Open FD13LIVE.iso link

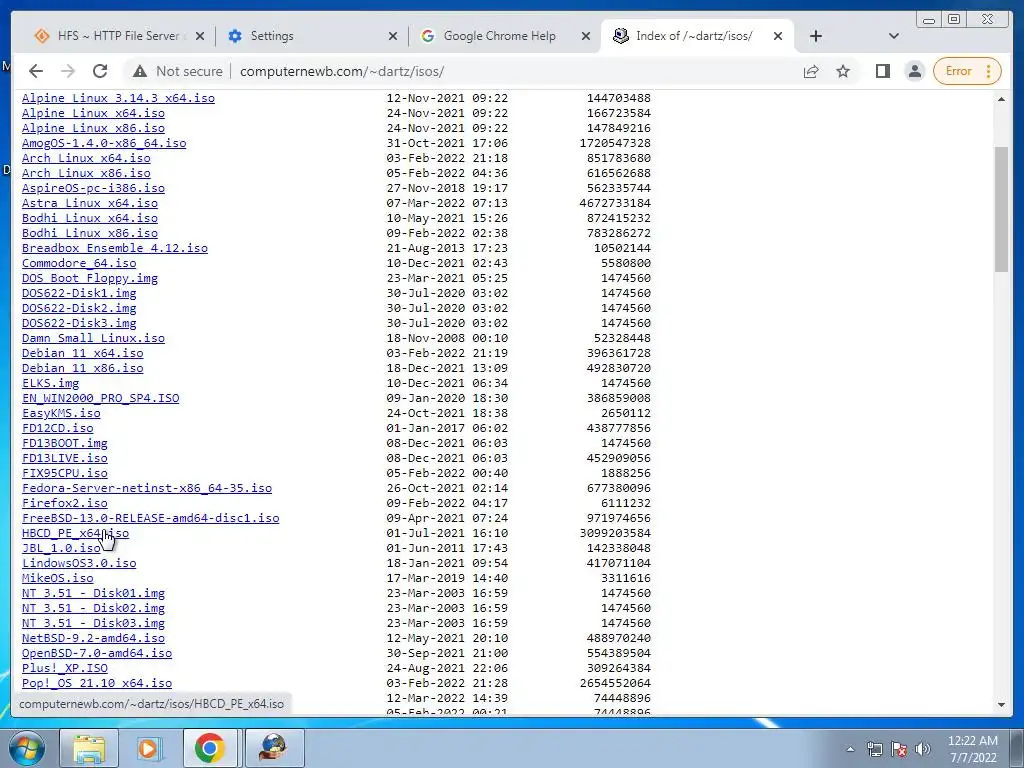tap(65, 458)
